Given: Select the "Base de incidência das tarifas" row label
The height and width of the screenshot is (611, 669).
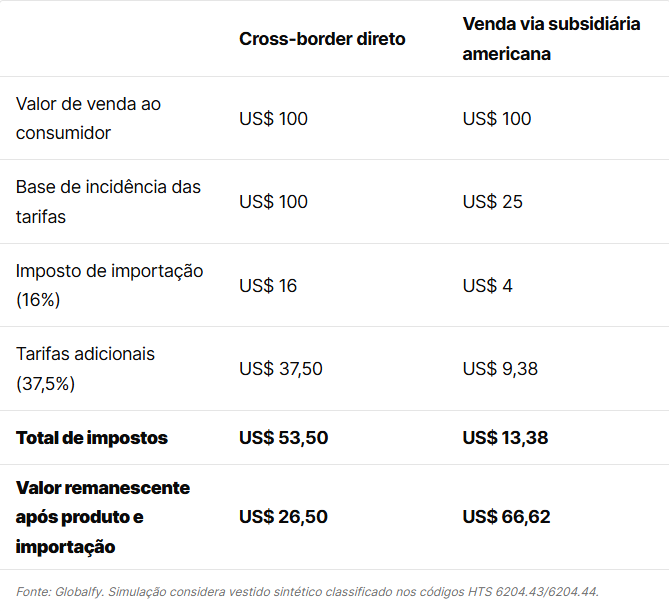Looking at the screenshot, I should pyautogui.click(x=108, y=201).
